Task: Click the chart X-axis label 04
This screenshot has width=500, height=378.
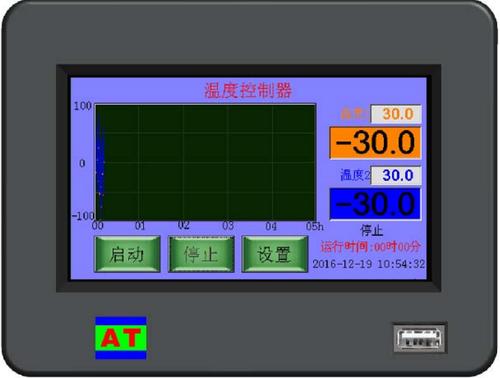Action: coord(271,226)
